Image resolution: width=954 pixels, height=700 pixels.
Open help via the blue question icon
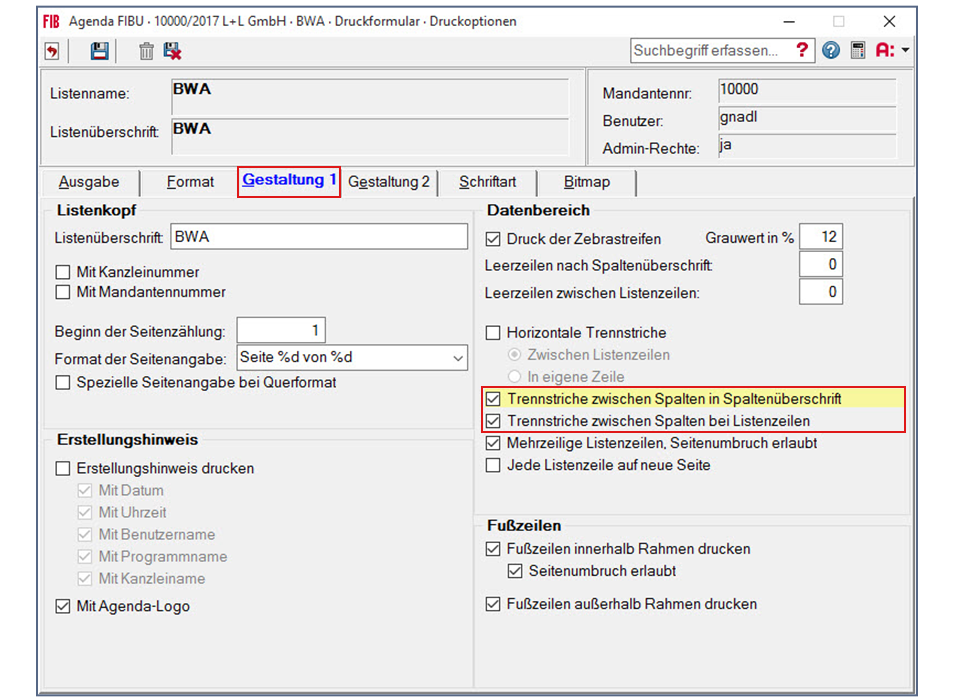[x=830, y=50]
